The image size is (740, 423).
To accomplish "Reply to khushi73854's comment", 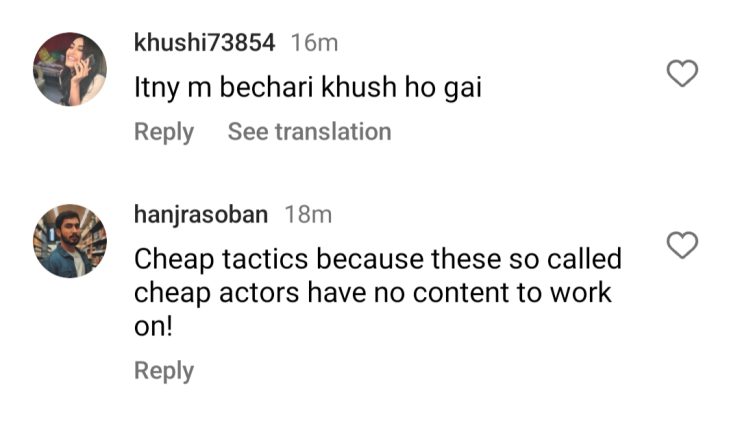I will click(164, 131).
